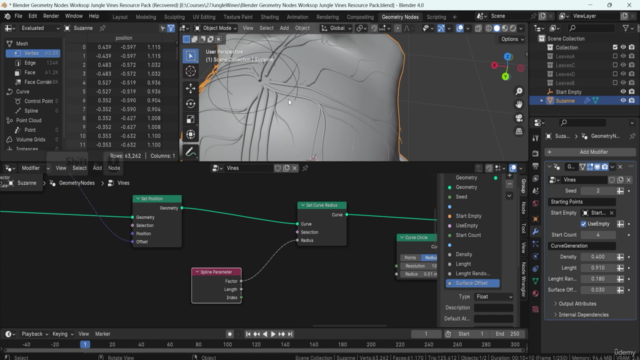This screenshot has width=640, height=360.
Task: Jump to the end frame
Action: pos(290,334)
